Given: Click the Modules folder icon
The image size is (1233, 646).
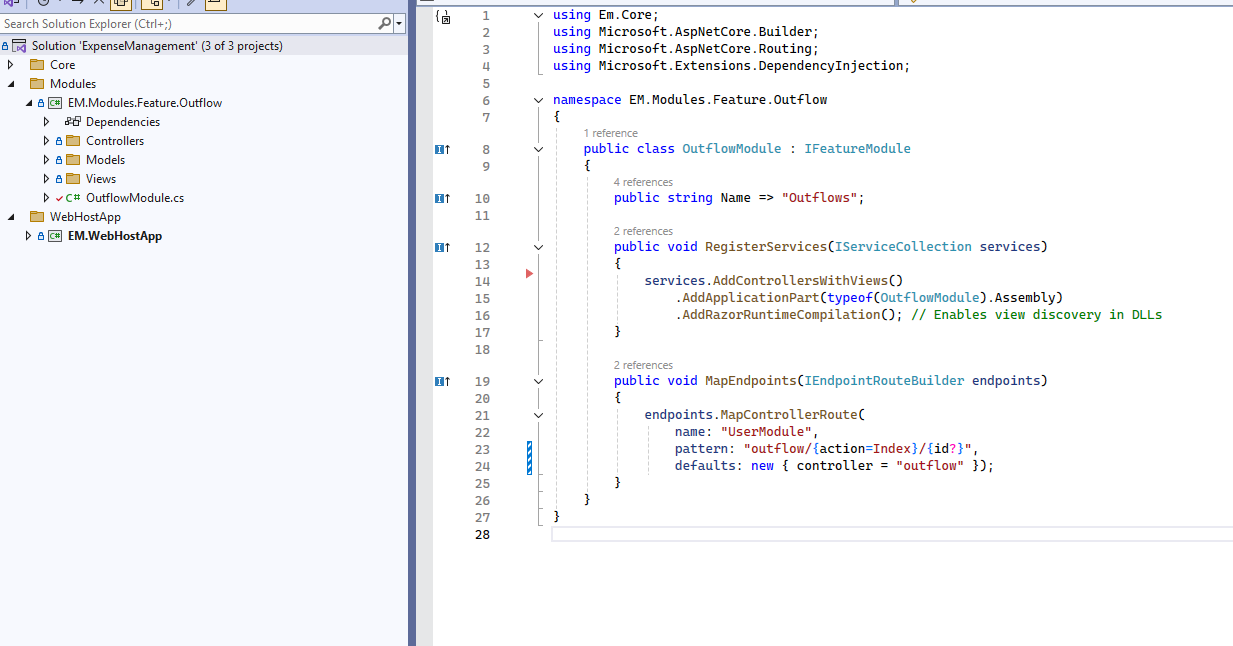Looking at the screenshot, I should click(x=37, y=84).
